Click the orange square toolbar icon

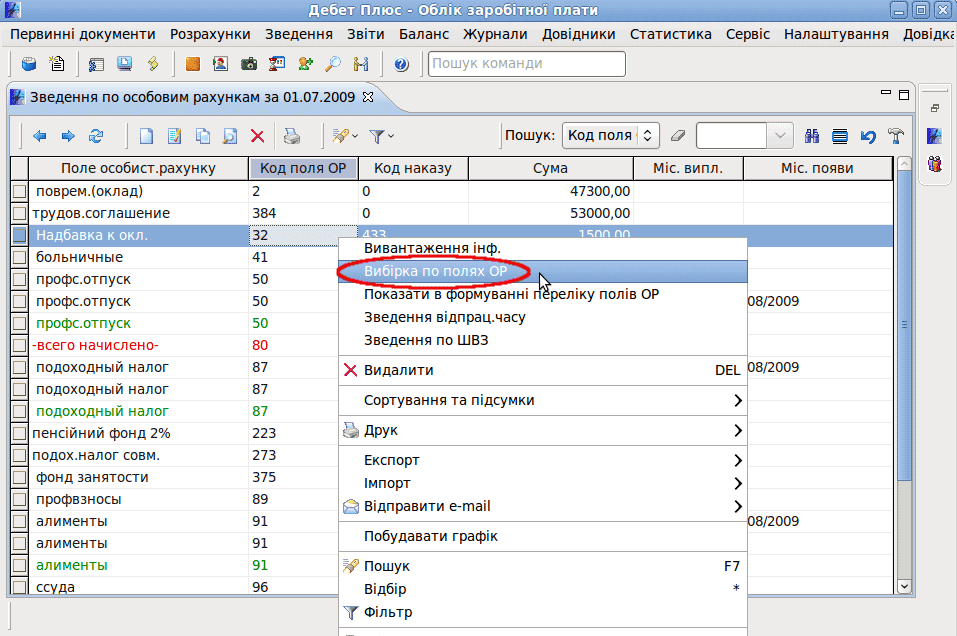click(193, 63)
